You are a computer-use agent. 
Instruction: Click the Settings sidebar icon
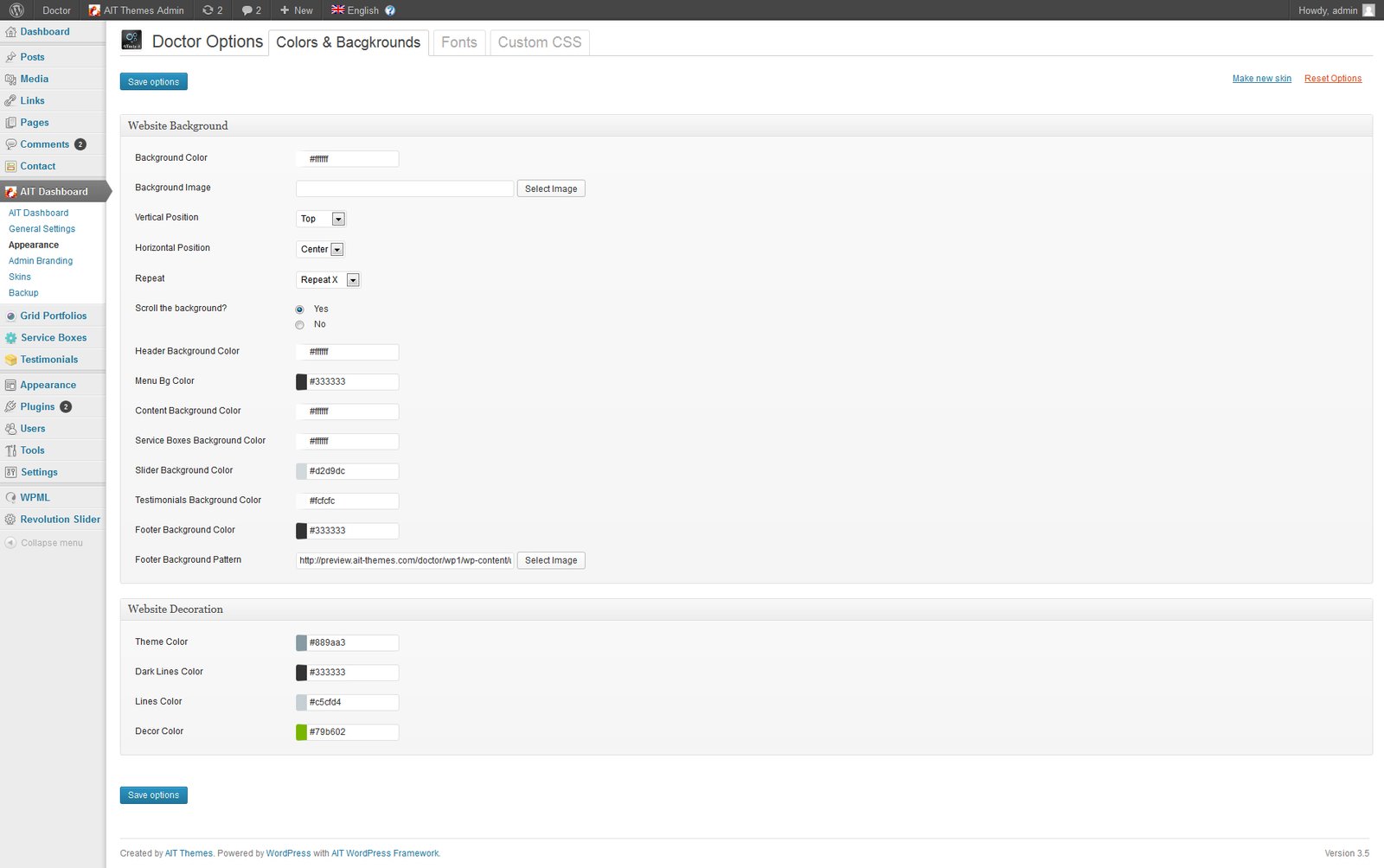point(10,472)
